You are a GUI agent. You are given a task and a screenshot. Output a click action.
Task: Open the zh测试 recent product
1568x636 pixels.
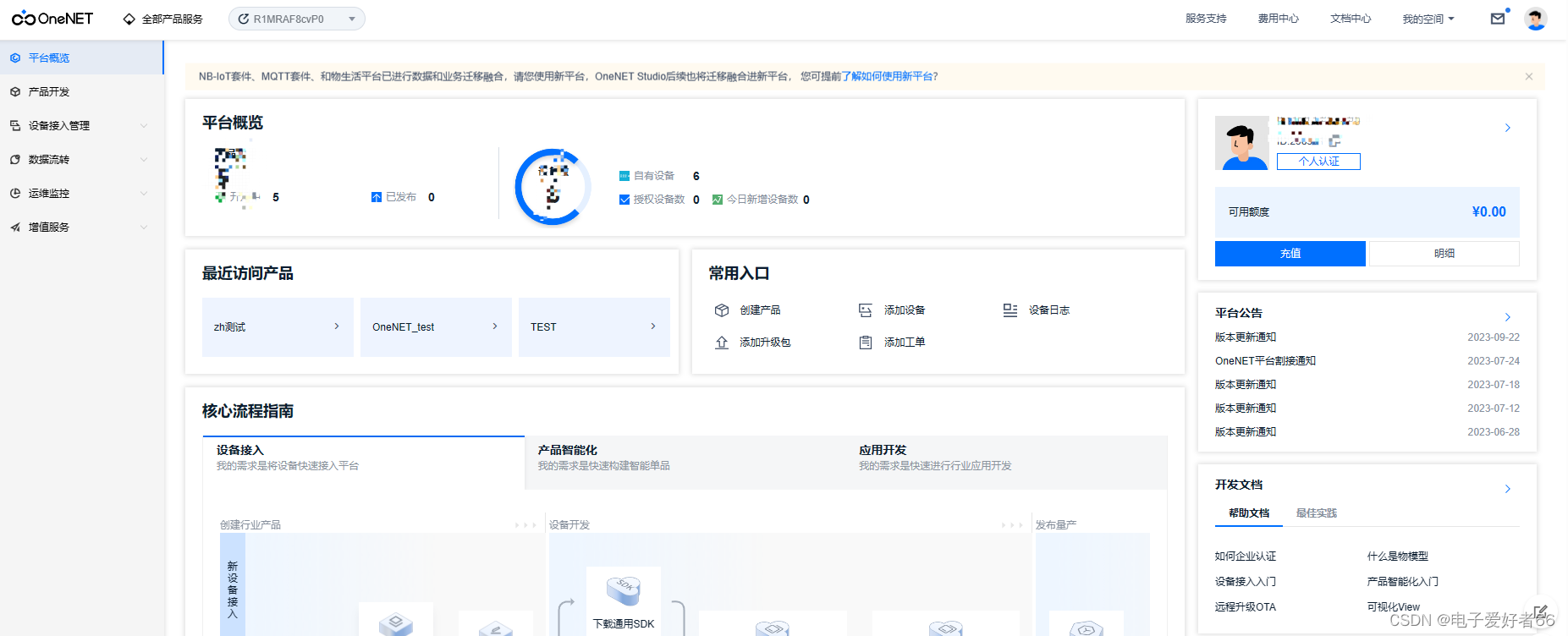[278, 327]
